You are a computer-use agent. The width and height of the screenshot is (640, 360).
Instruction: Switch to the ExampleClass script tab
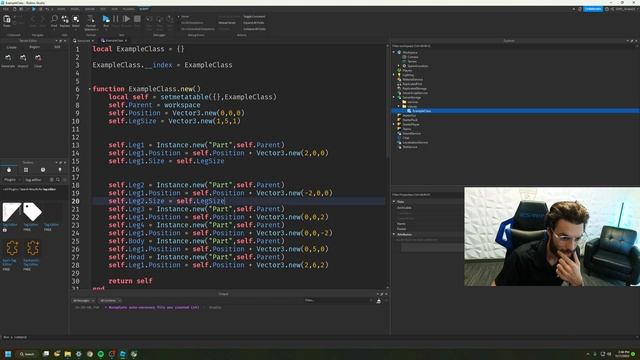coord(113,40)
